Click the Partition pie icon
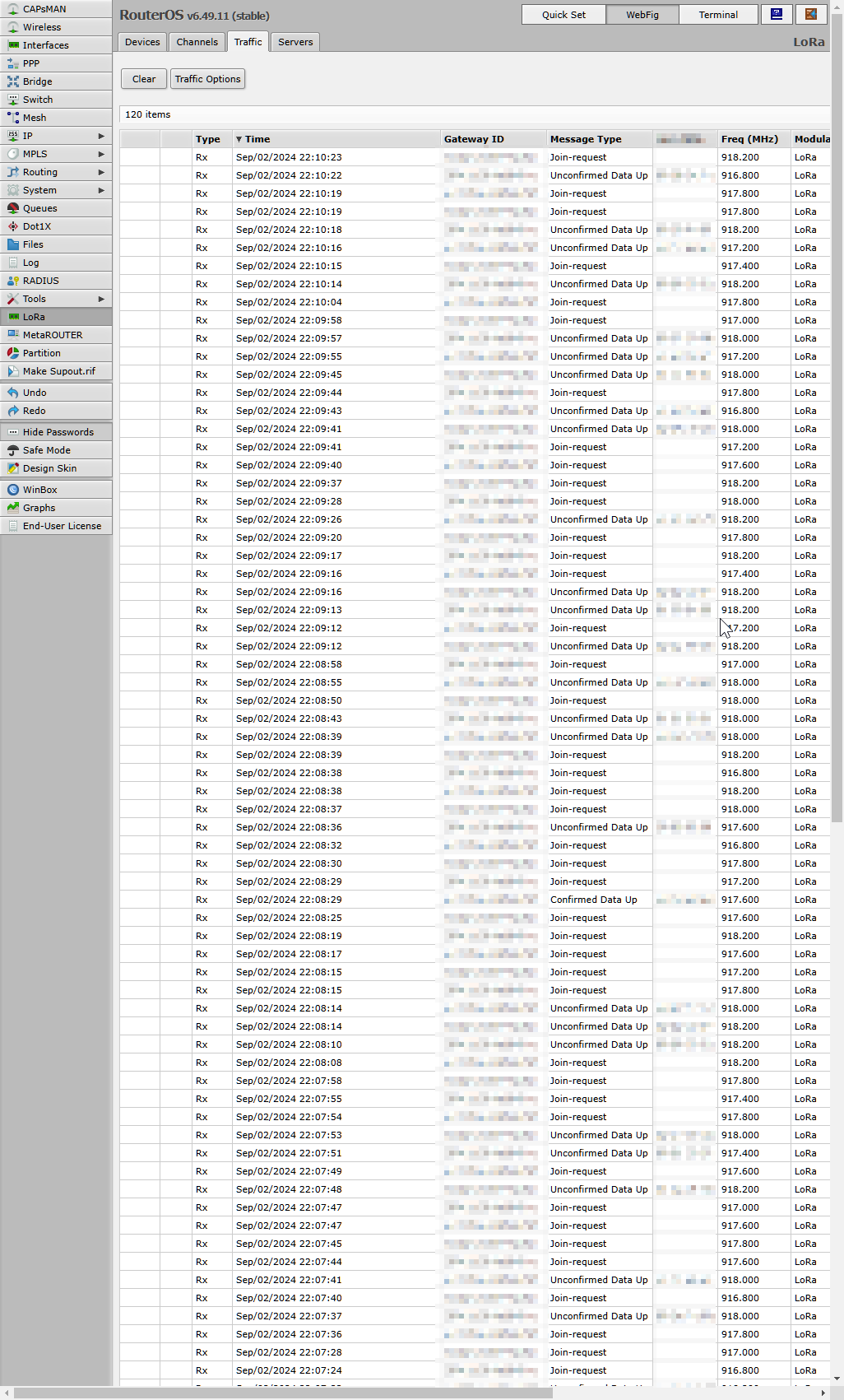 13,353
